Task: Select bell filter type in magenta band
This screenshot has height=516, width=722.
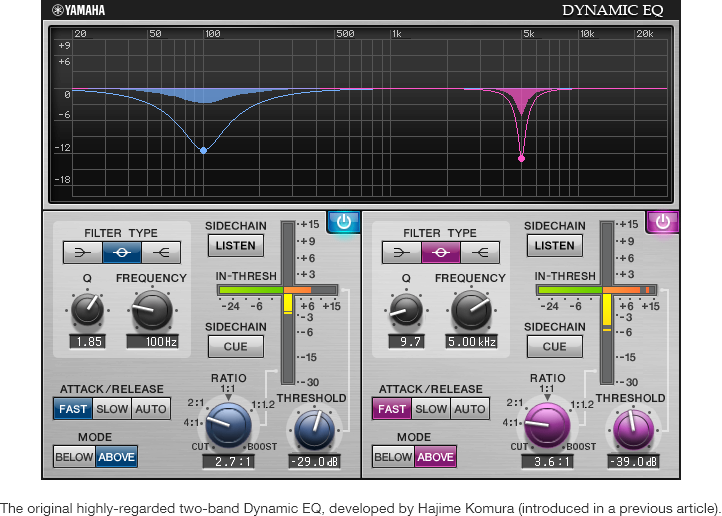Action: [441, 252]
